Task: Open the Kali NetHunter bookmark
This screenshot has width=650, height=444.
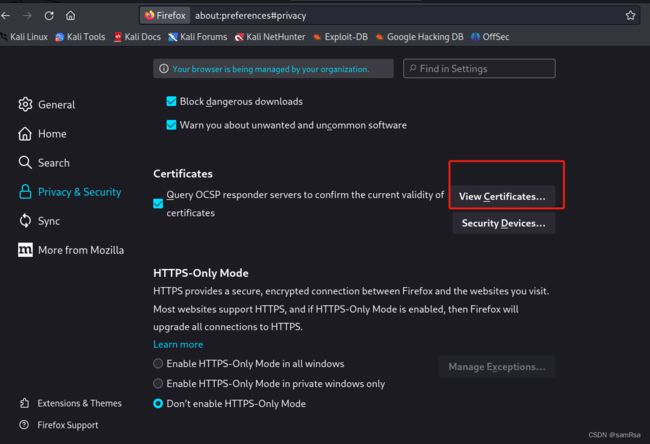Action: click(x=270, y=37)
